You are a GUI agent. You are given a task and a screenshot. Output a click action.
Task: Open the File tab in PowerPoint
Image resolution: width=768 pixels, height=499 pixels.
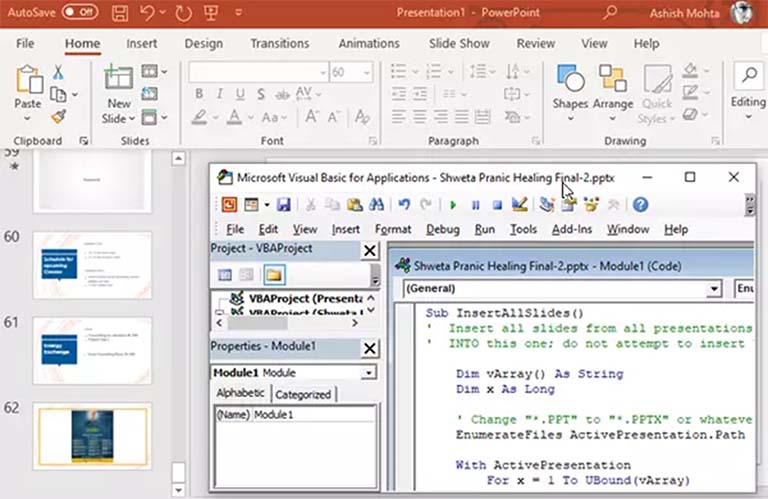point(25,44)
